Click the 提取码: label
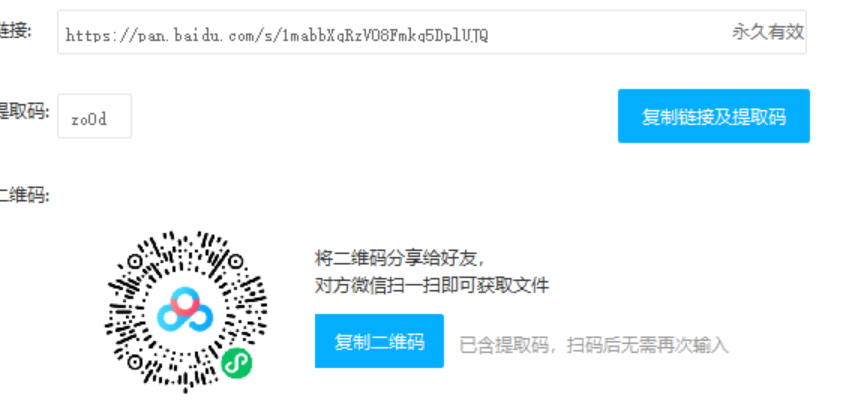Viewport: 841px width, 405px height. [x=24, y=112]
